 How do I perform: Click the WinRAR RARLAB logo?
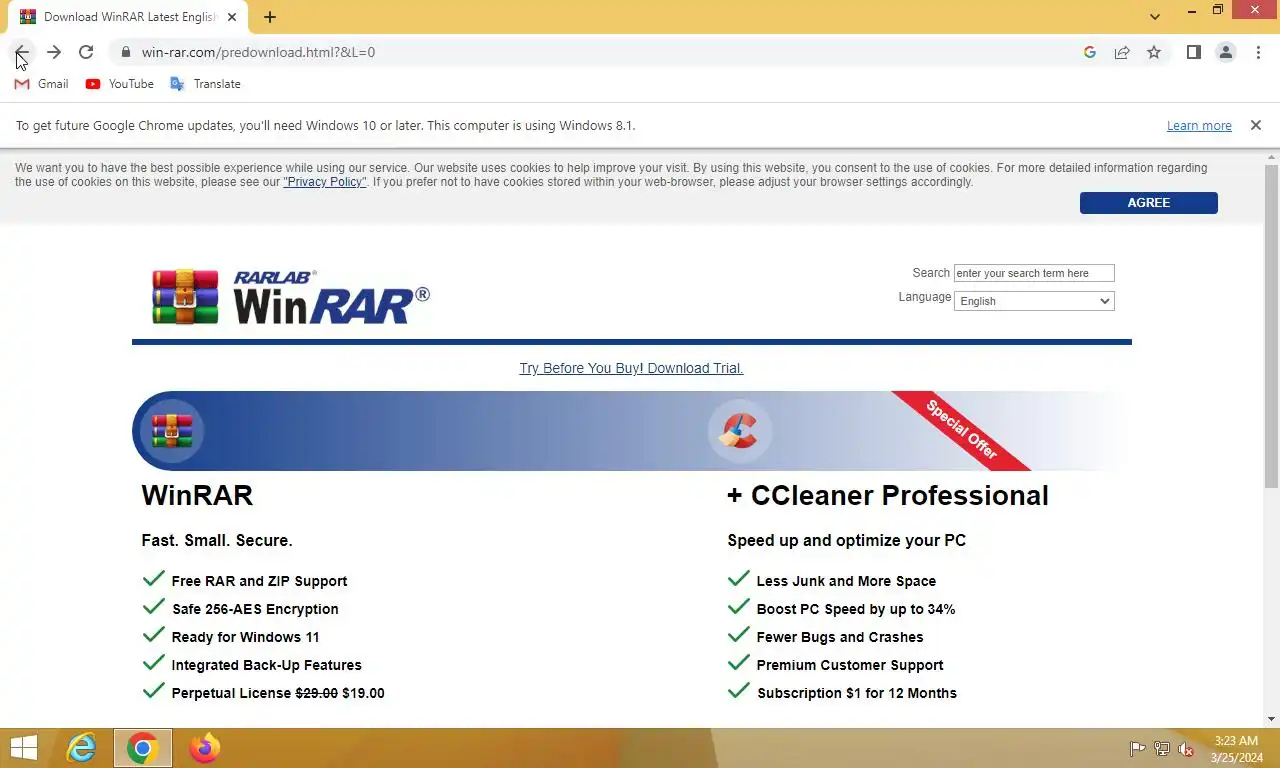(x=291, y=297)
